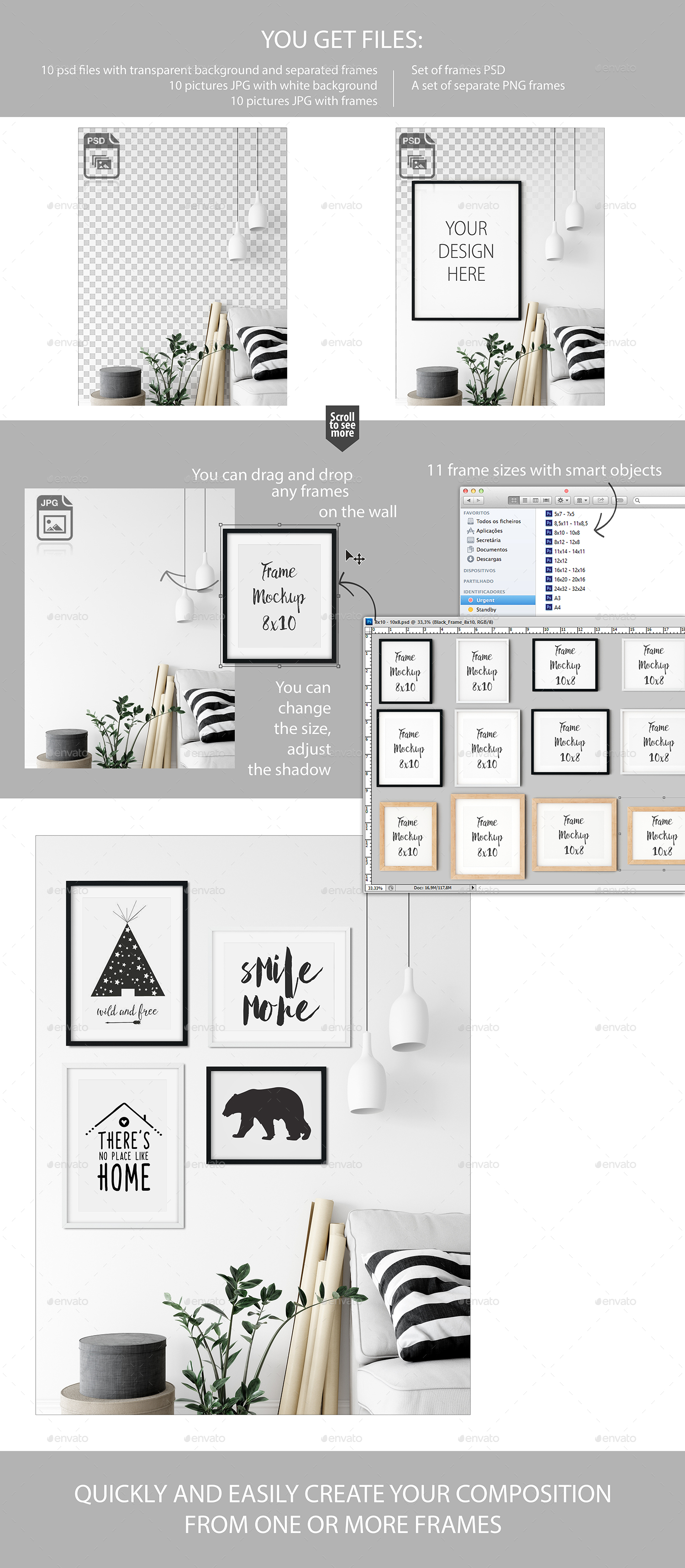Click the IDENTIFICADORES sidebar heading

point(484,592)
